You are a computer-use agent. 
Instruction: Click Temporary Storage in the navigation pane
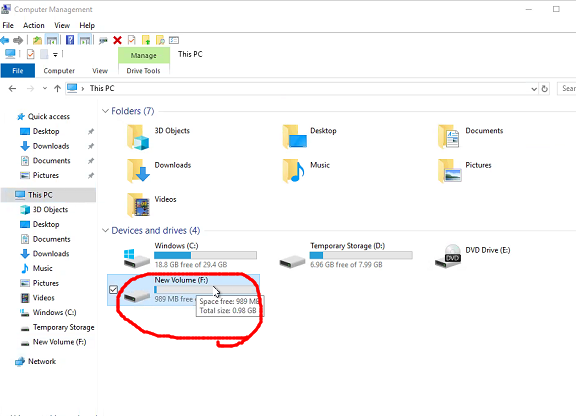click(x=57, y=327)
